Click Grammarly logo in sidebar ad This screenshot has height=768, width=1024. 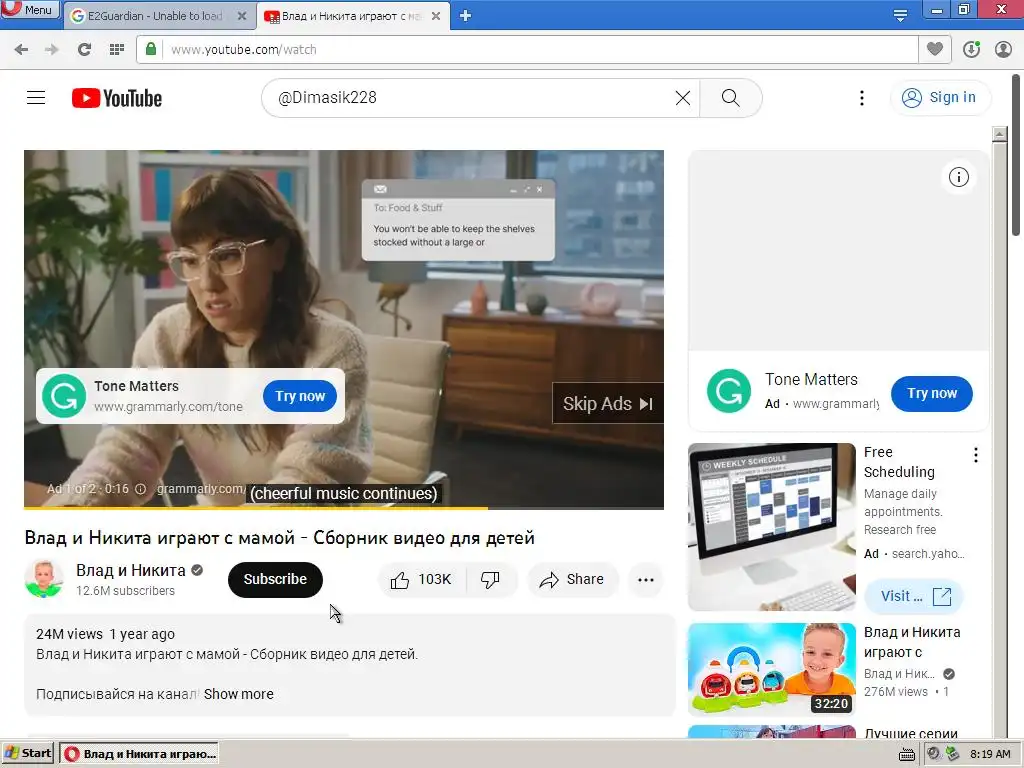[729, 391]
